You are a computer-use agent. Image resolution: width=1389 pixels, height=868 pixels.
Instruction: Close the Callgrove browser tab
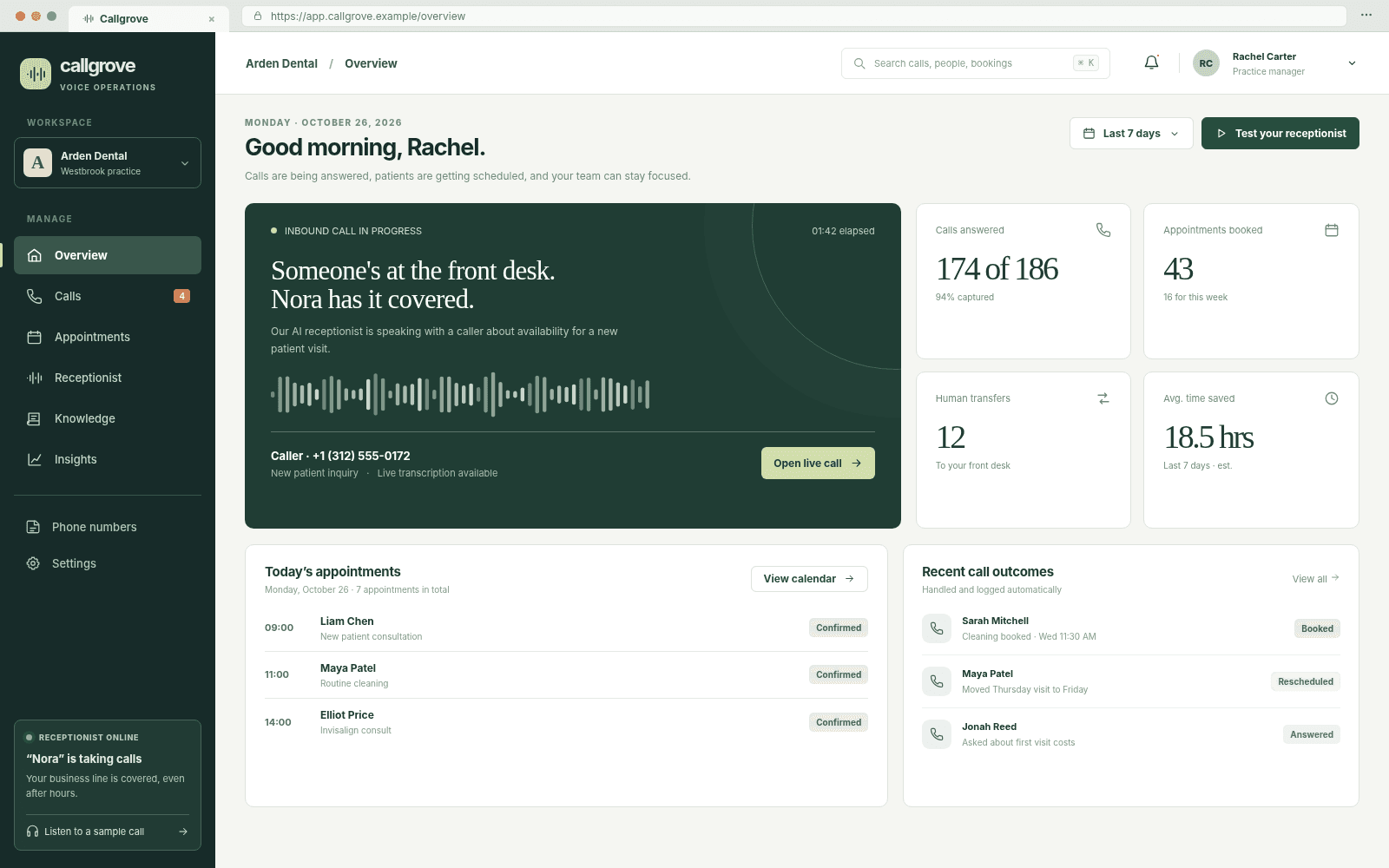click(212, 19)
